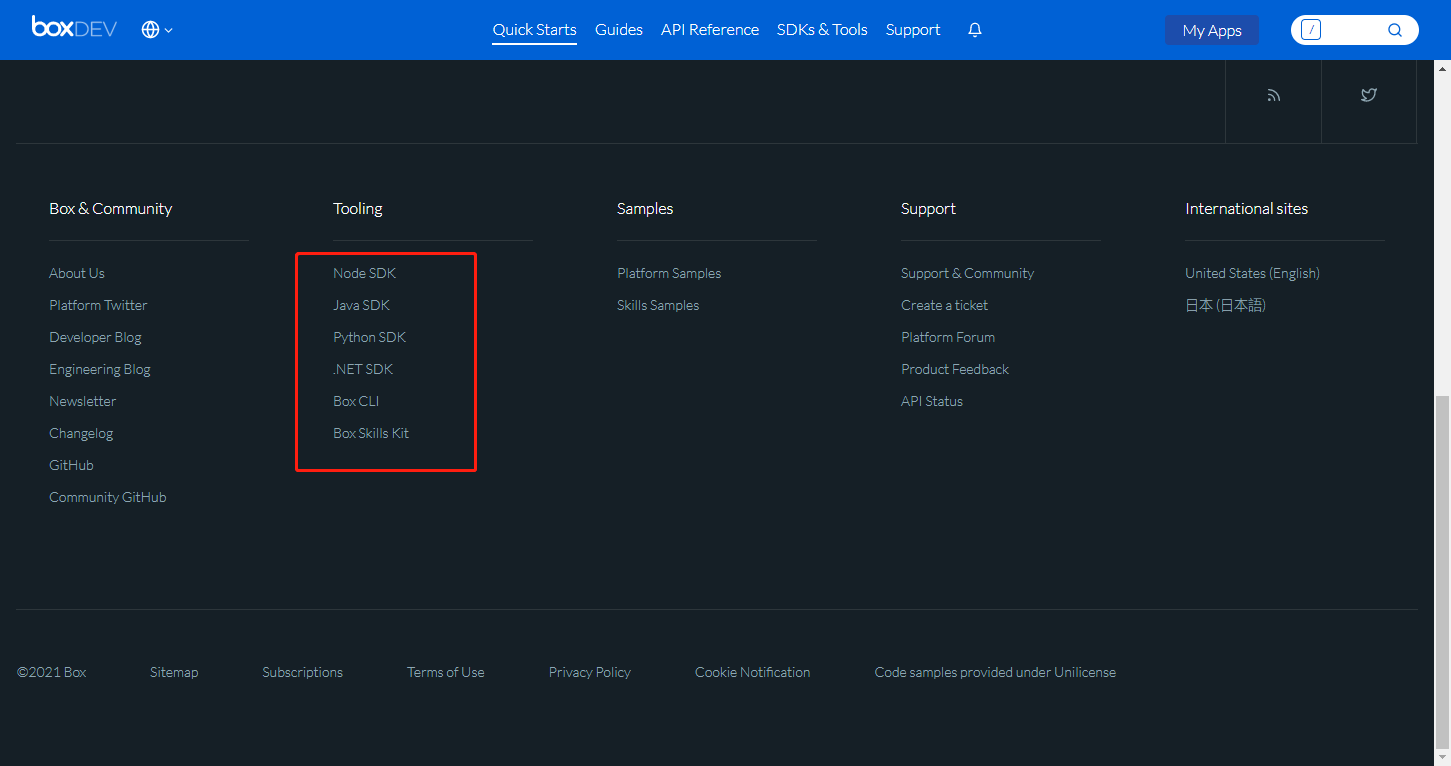Viewport: 1451px width, 766px height.
Task: Click the search magnifier icon
Action: (x=1394, y=30)
